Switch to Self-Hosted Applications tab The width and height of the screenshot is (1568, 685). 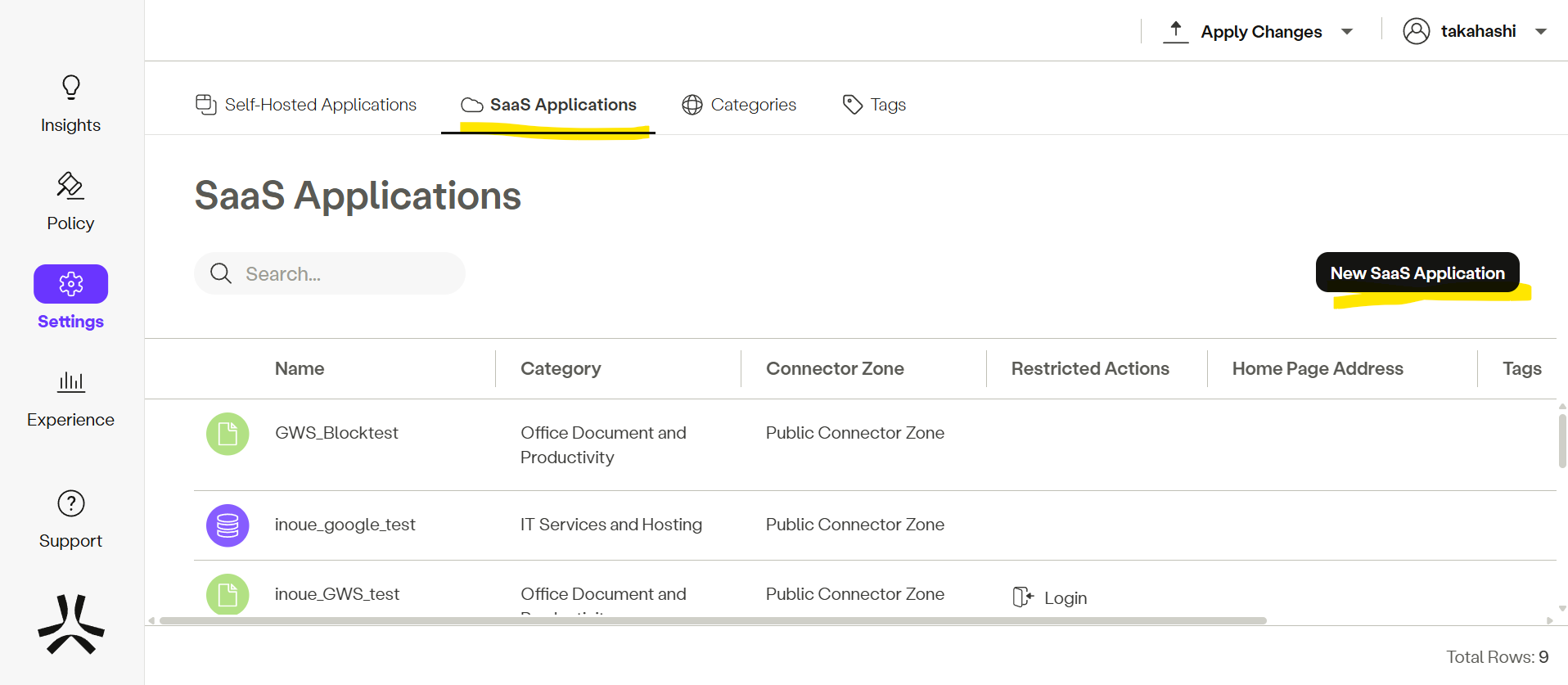[306, 105]
